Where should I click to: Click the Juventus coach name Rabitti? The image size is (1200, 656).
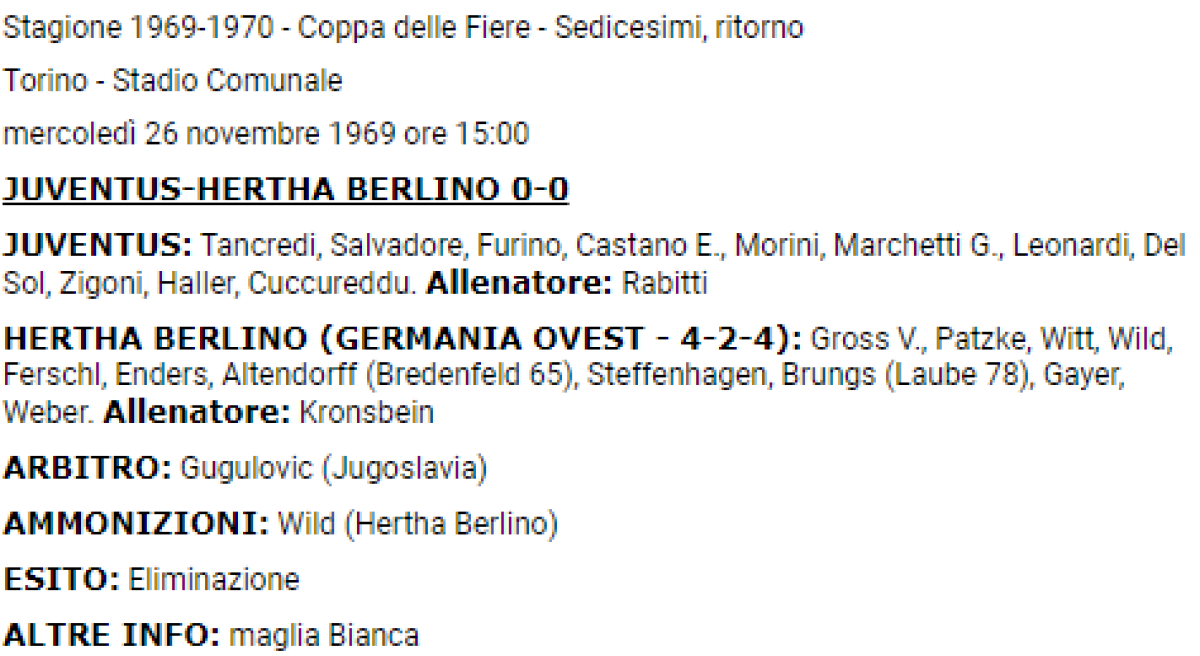(665, 284)
